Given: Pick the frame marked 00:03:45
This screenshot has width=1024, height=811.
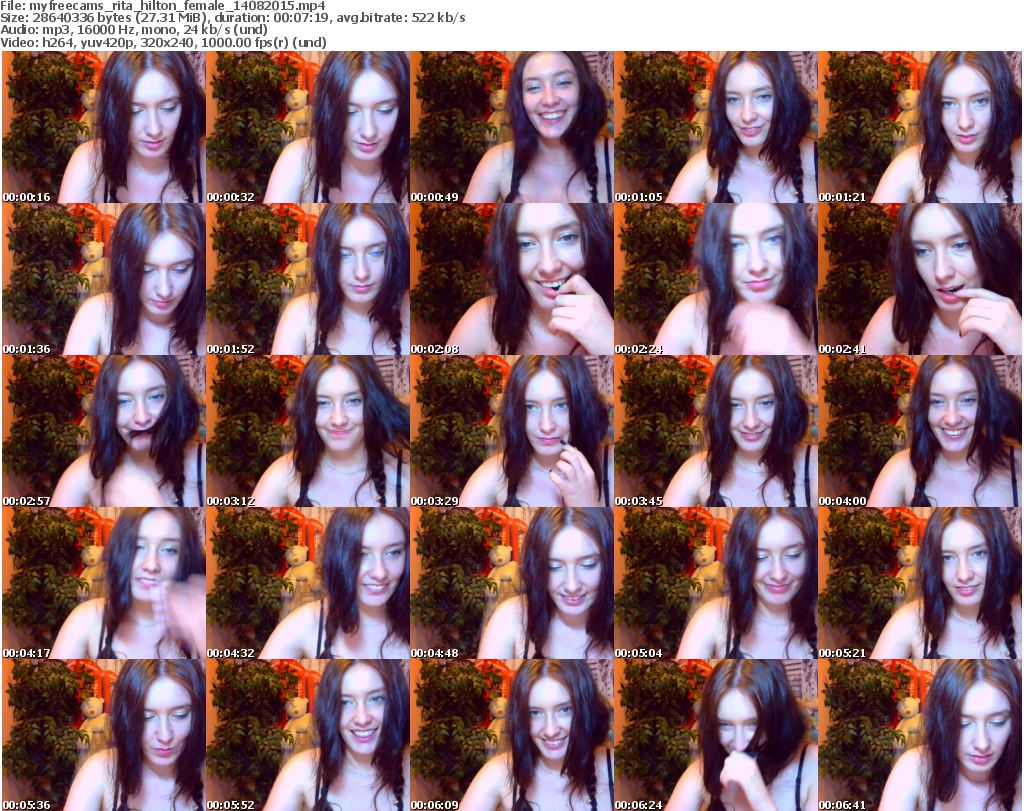Looking at the screenshot, I should 716,432.
